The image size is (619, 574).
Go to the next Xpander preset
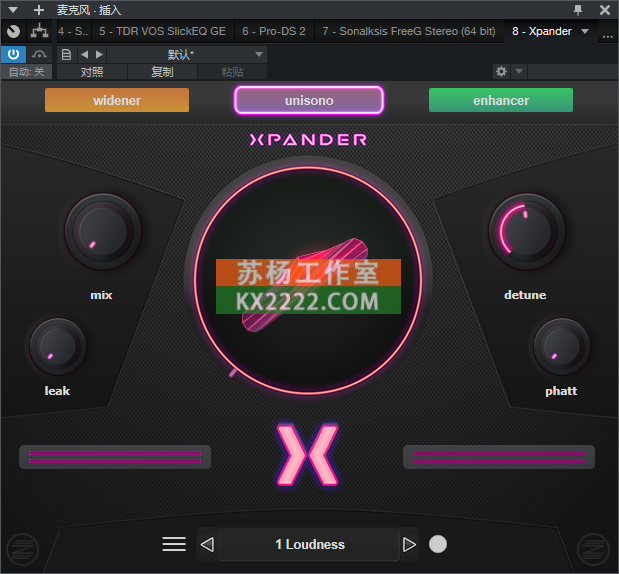pyautogui.click(x=409, y=544)
